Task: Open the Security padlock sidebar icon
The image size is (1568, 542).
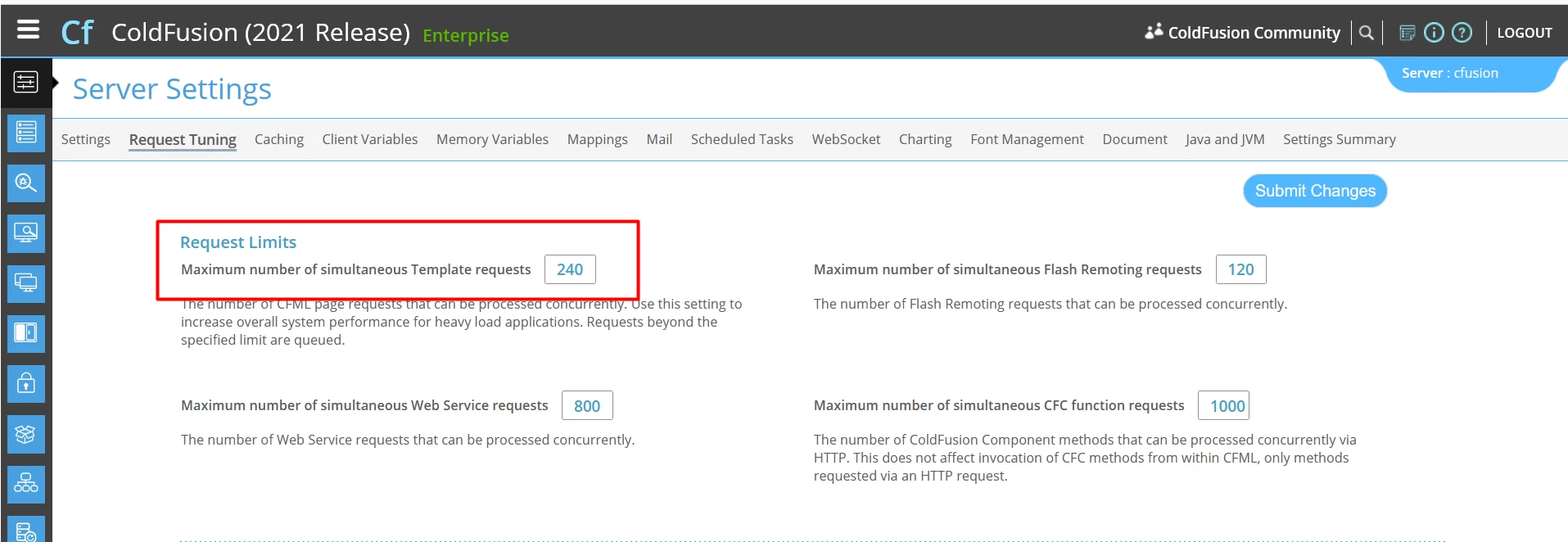Action: [26, 383]
